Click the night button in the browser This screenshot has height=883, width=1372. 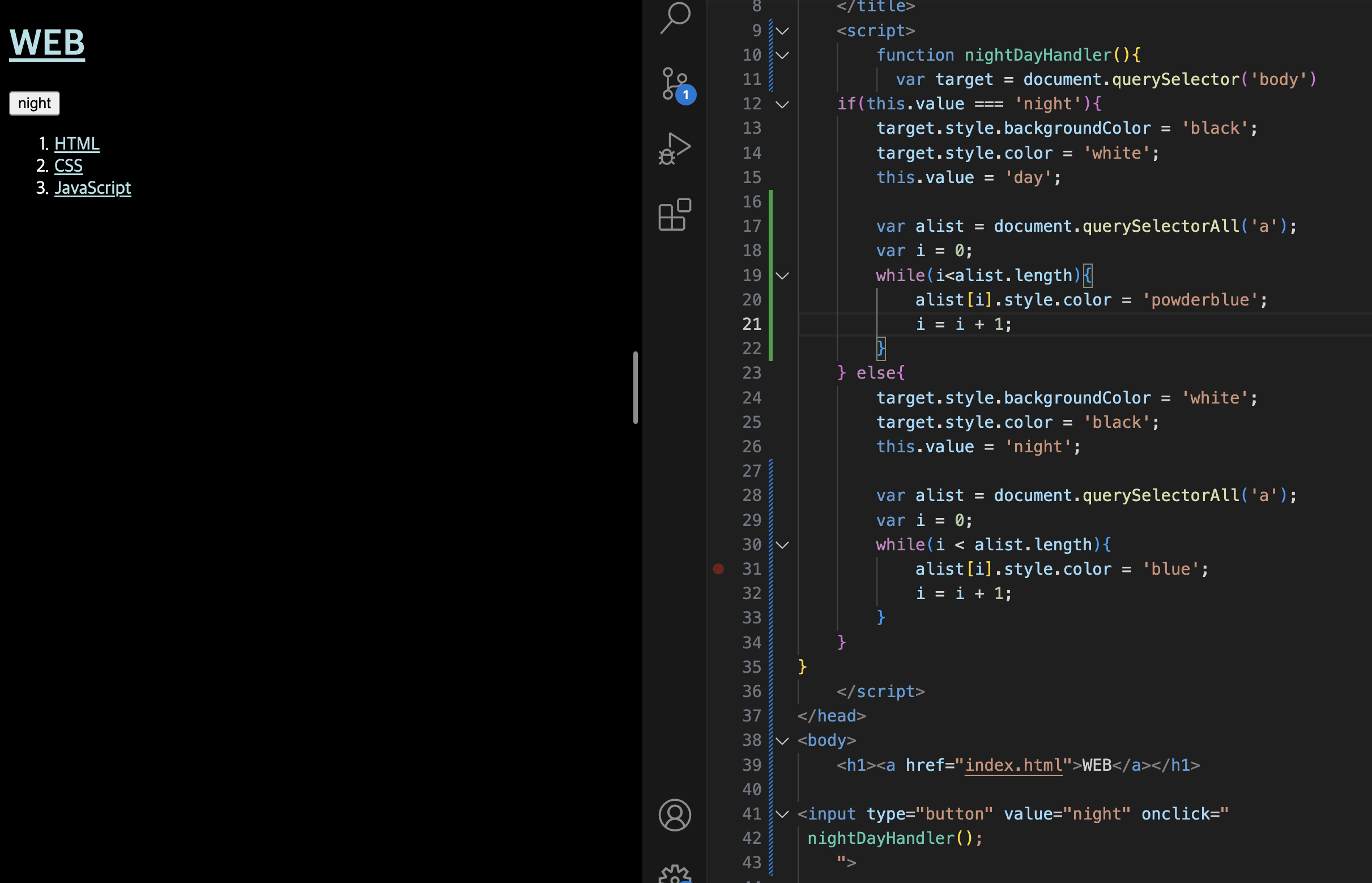pos(35,103)
